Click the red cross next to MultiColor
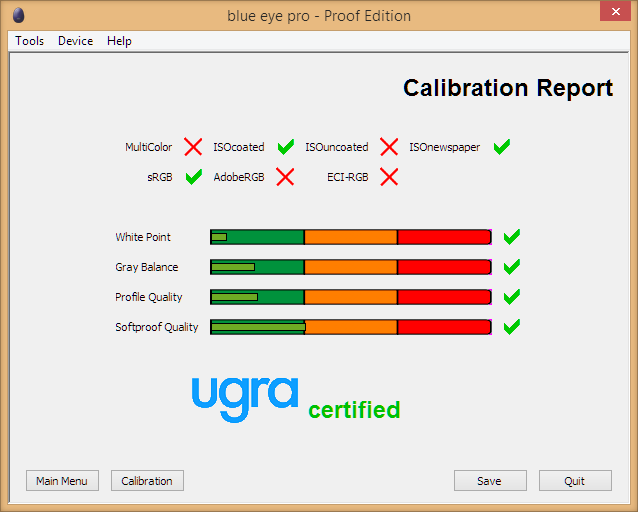This screenshot has width=638, height=512. point(193,147)
